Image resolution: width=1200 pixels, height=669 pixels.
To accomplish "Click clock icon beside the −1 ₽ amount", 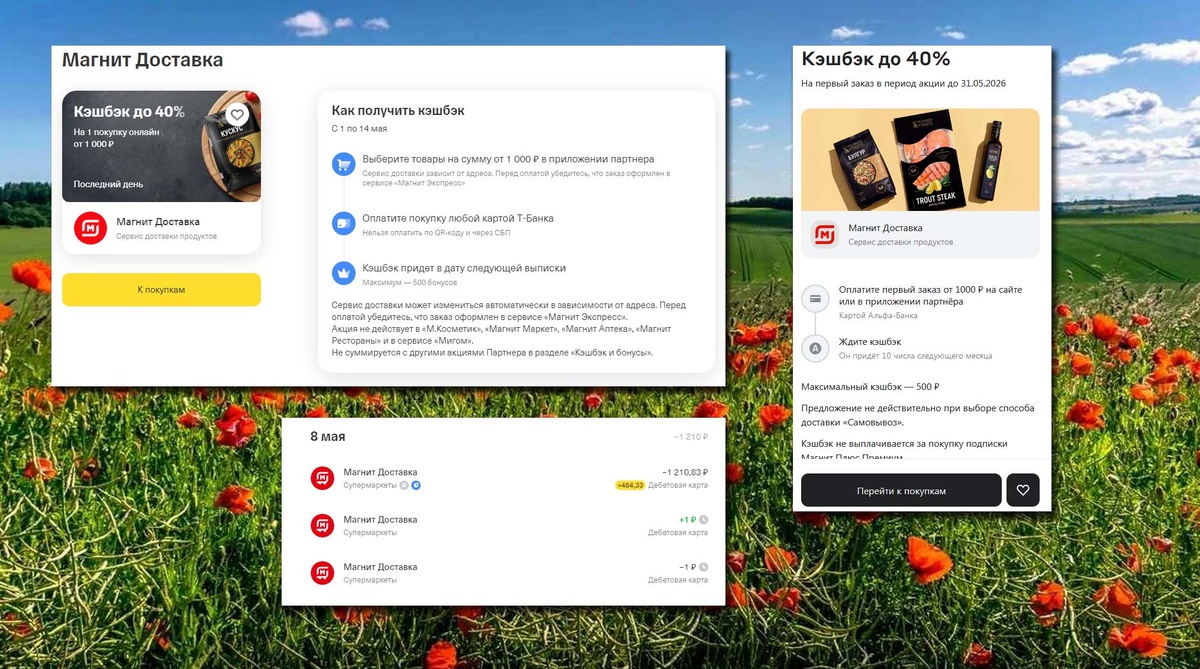I will pos(703,567).
